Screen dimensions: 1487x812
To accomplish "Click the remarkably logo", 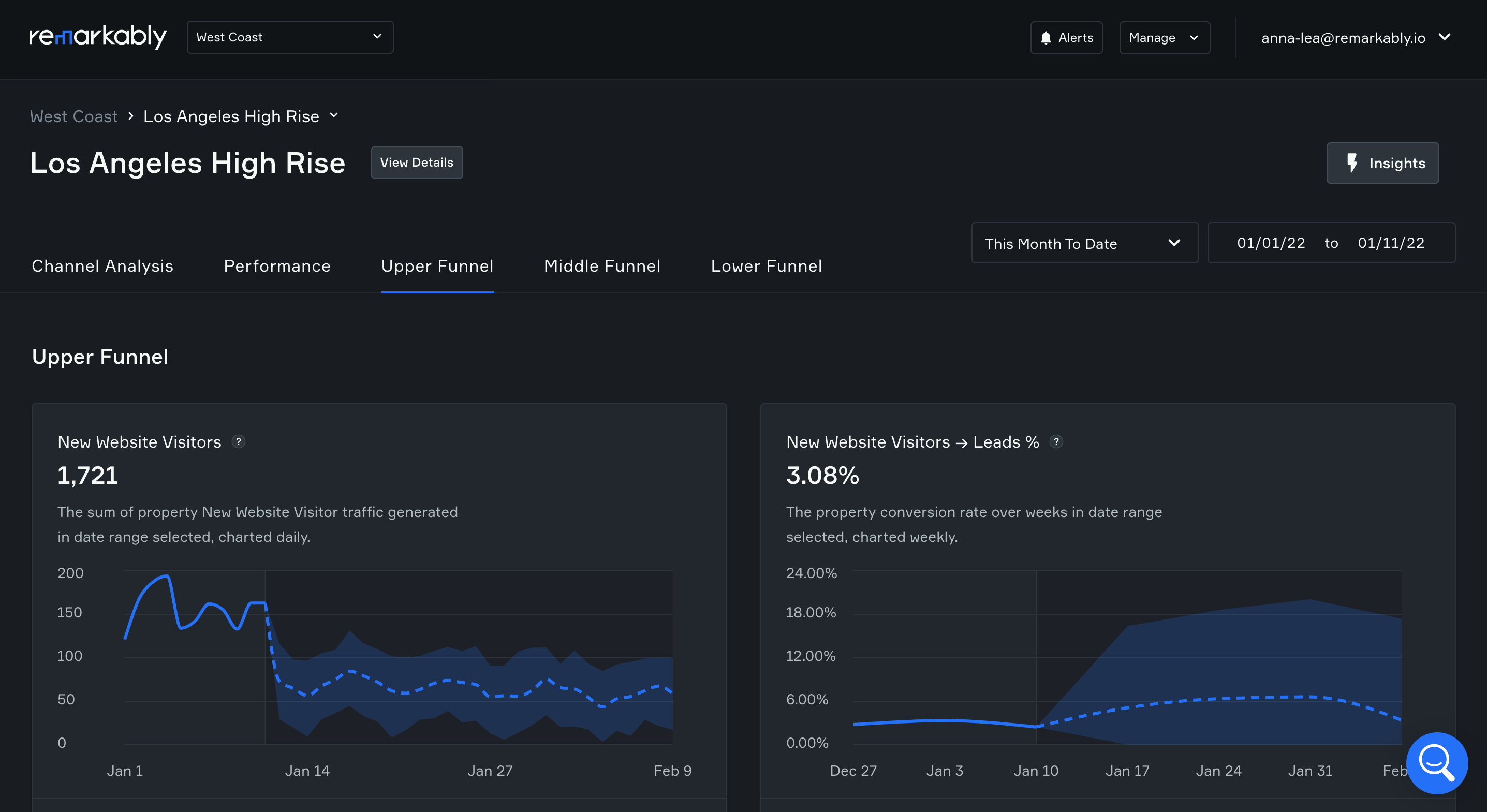I will [x=97, y=37].
